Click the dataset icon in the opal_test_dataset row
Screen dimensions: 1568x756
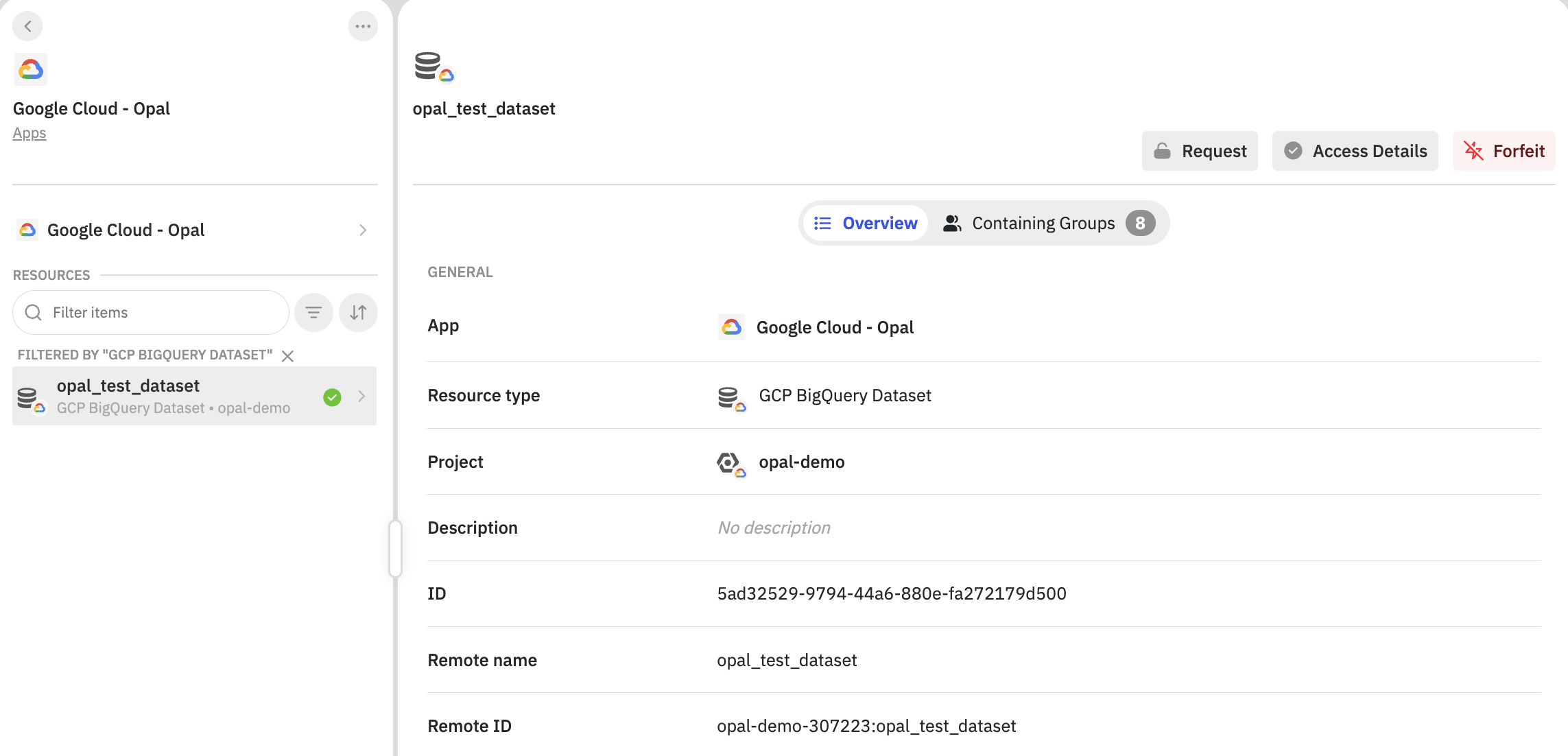point(31,399)
